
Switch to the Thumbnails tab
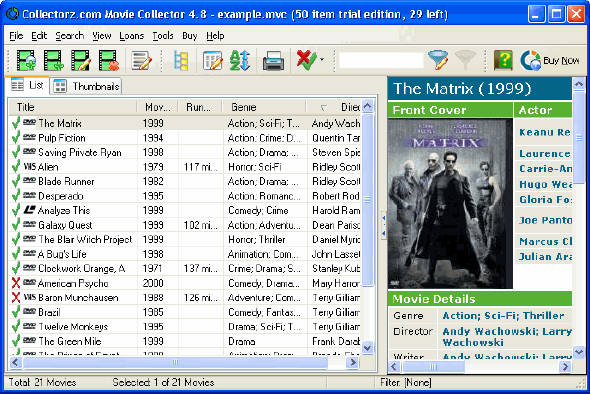click(86, 86)
